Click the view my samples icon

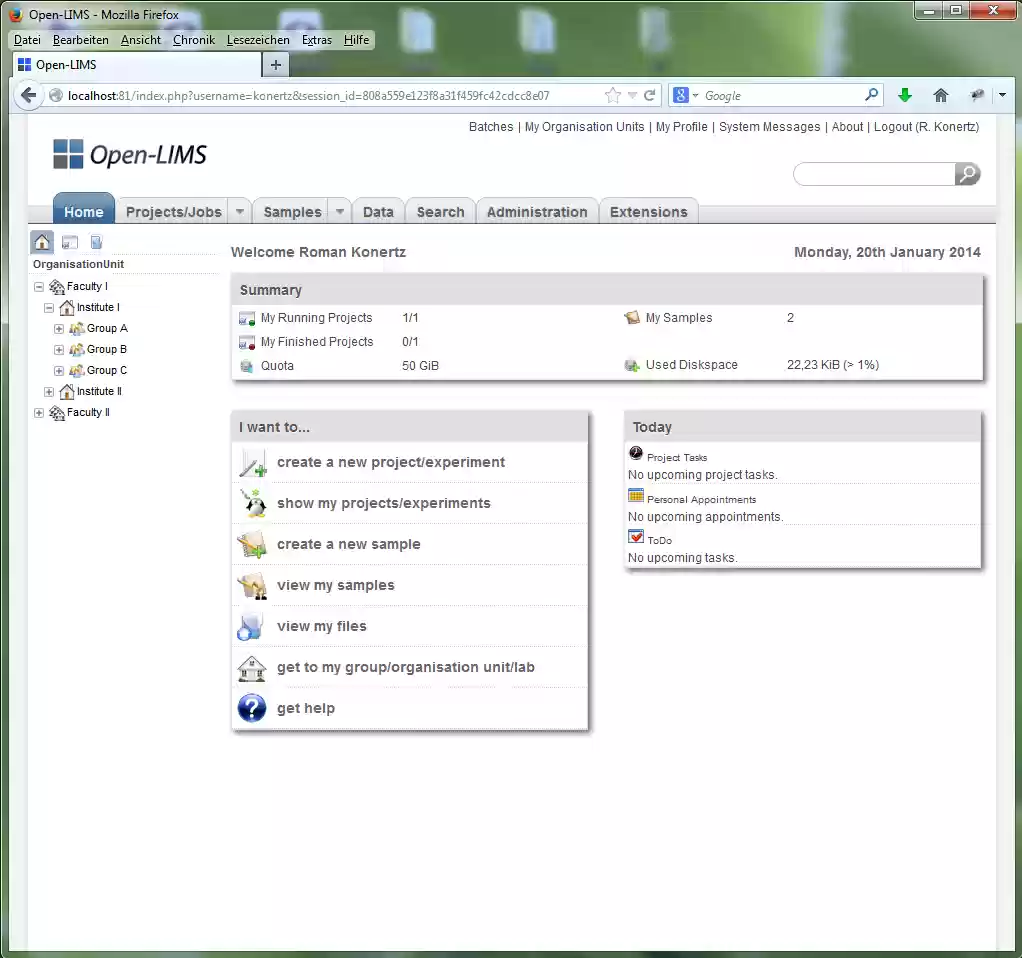pos(251,585)
